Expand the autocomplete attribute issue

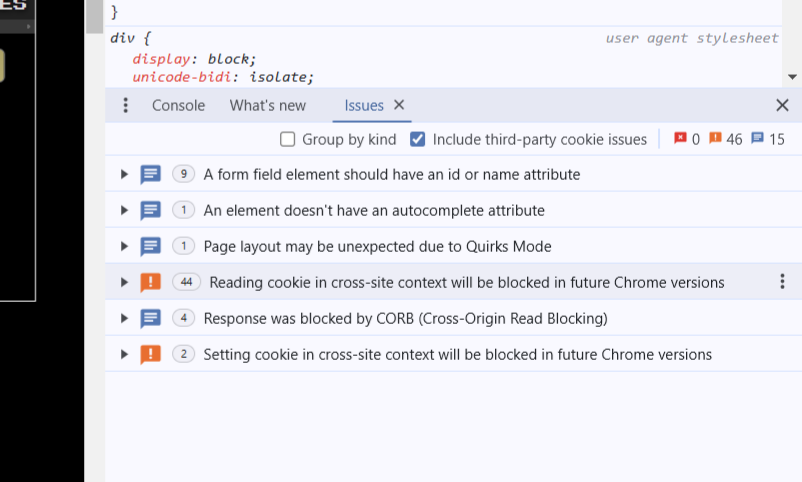(124, 210)
